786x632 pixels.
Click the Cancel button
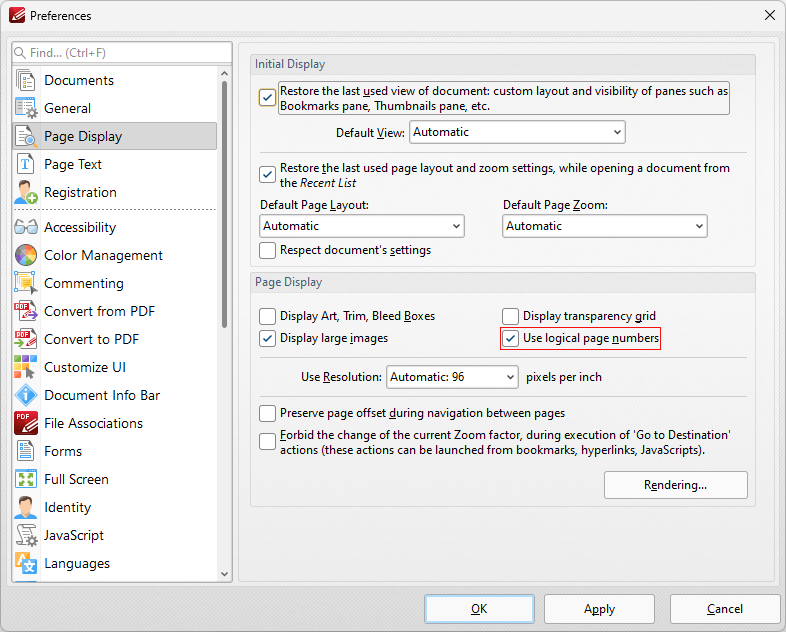point(725,609)
